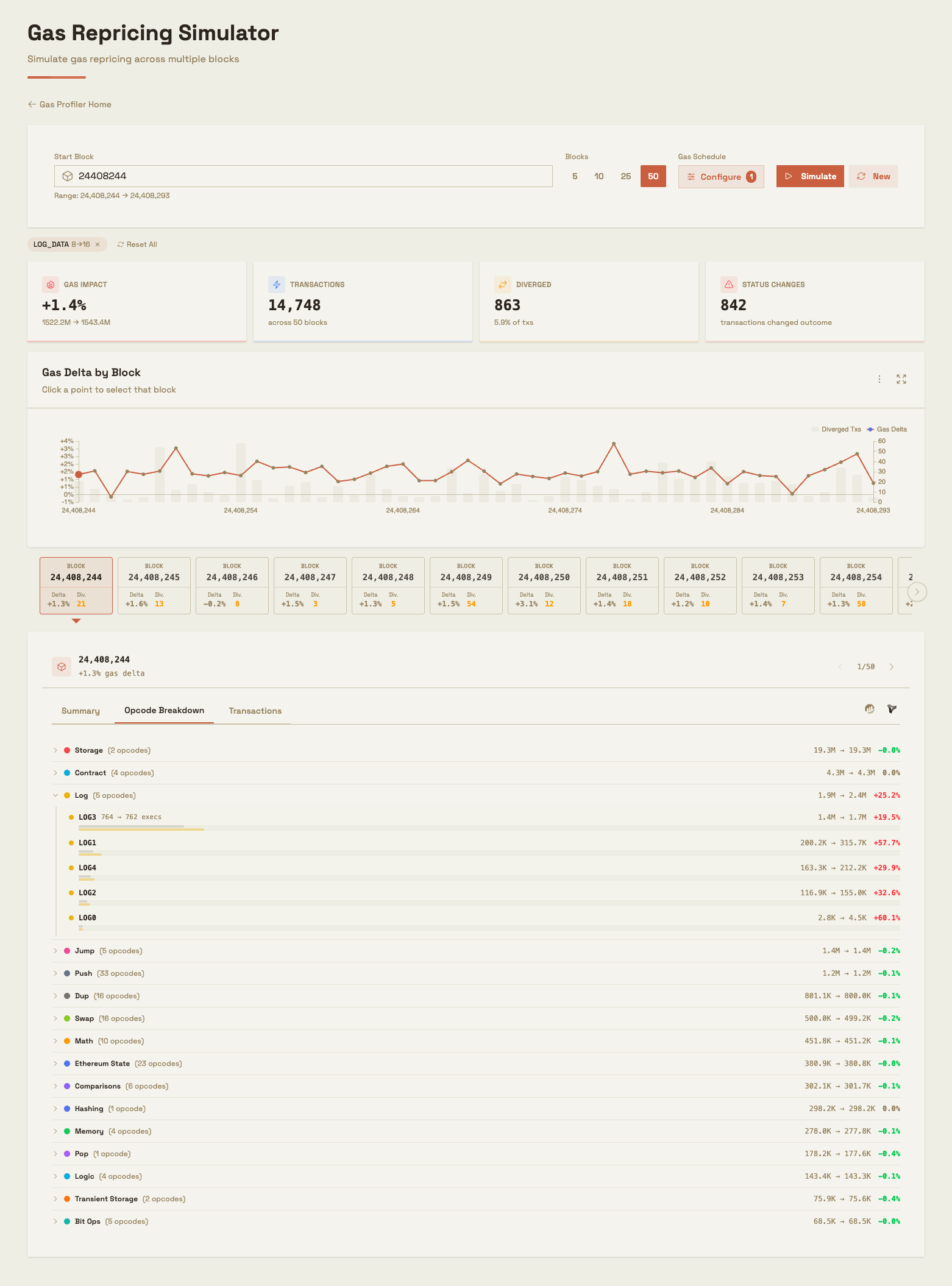Click the cube icon in Start Block field
952x1286 pixels.
67,176
